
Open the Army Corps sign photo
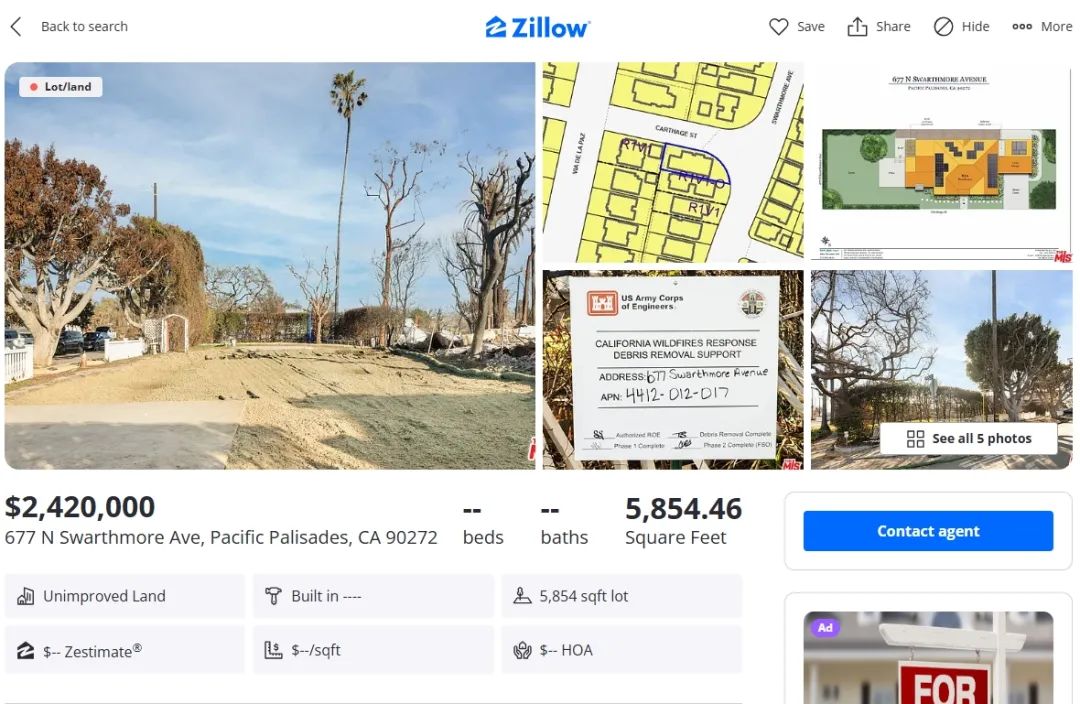673,370
